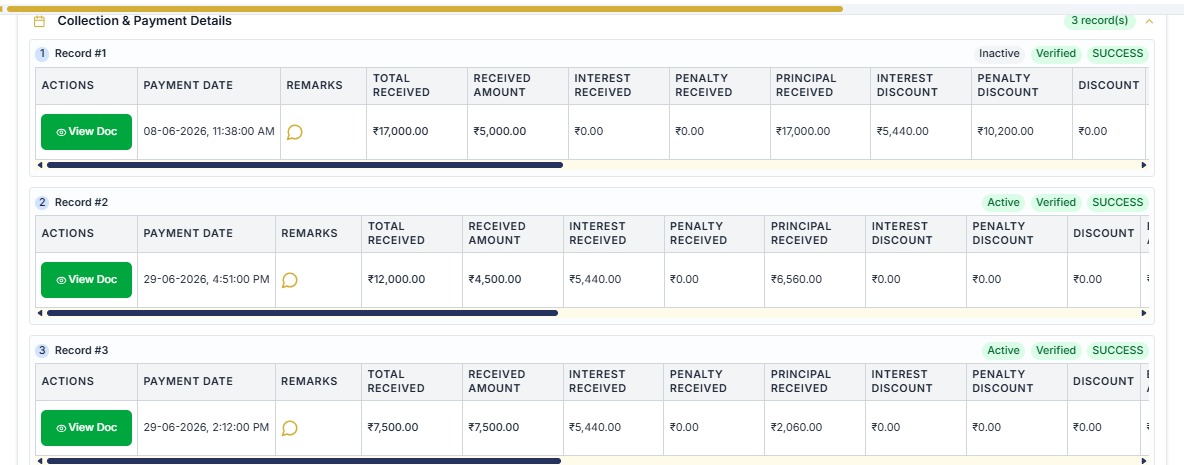Viewport: 1184px width, 465px height.
Task: Collapse the Collection & Payment Details section chevron
Action: pos(1149,21)
